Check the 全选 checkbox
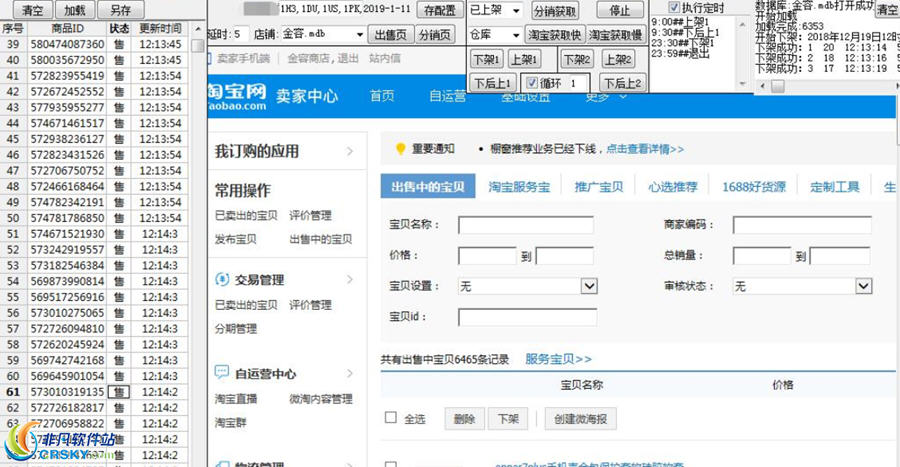The image size is (900, 467). click(x=391, y=418)
